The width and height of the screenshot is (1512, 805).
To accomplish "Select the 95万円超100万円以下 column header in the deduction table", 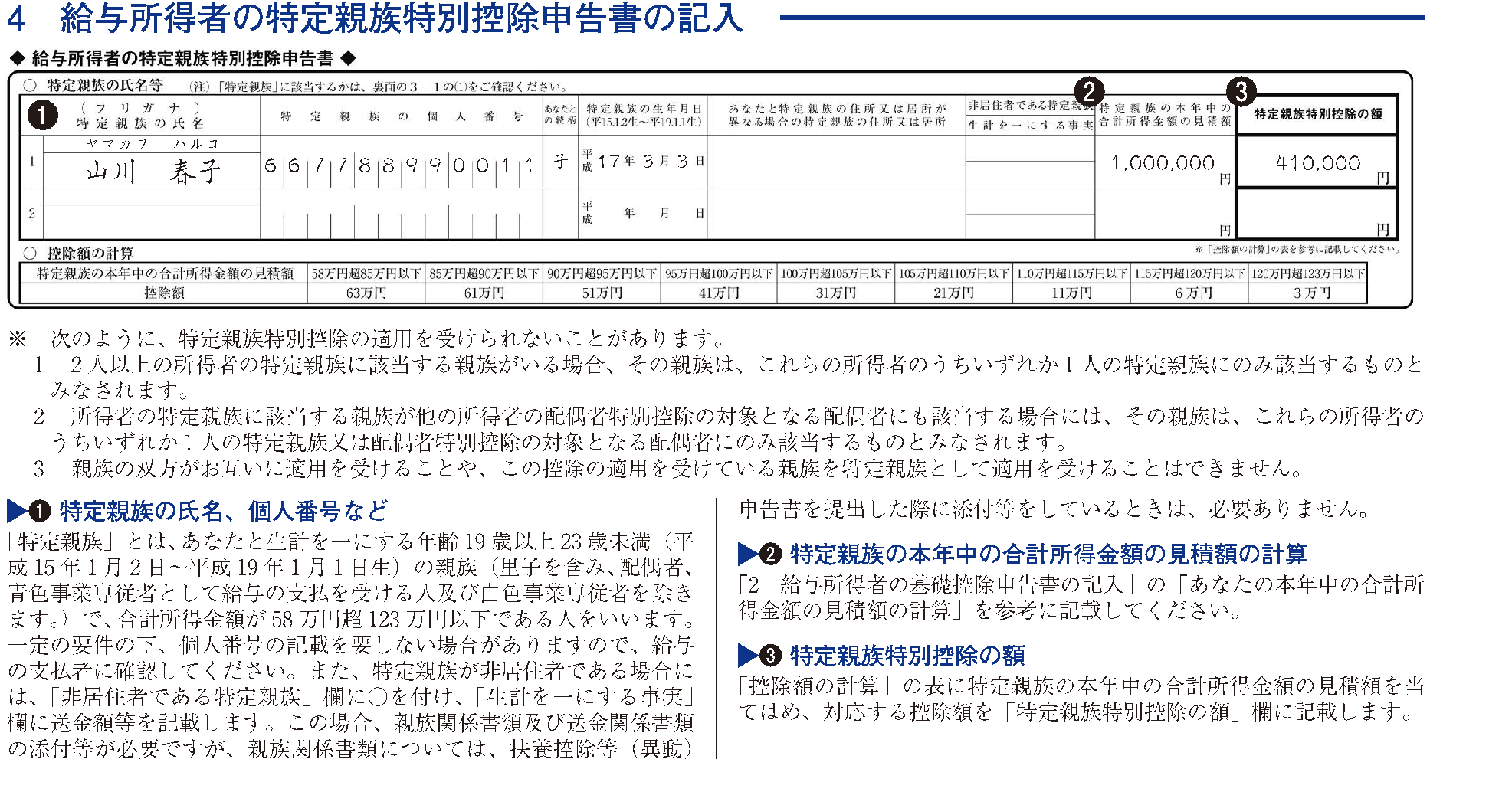I will (x=719, y=273).
